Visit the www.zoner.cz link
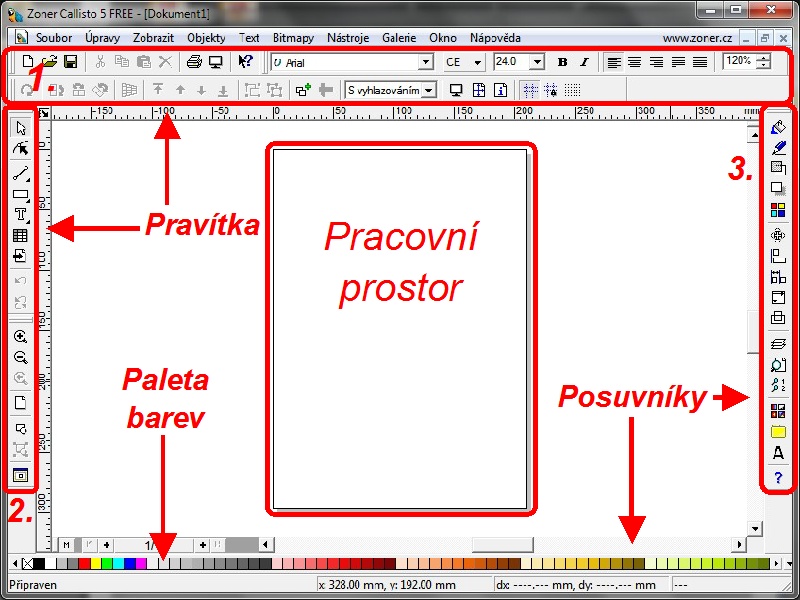Image resolution: width=800 pixels, height=600 pixels. click(697, 38)
